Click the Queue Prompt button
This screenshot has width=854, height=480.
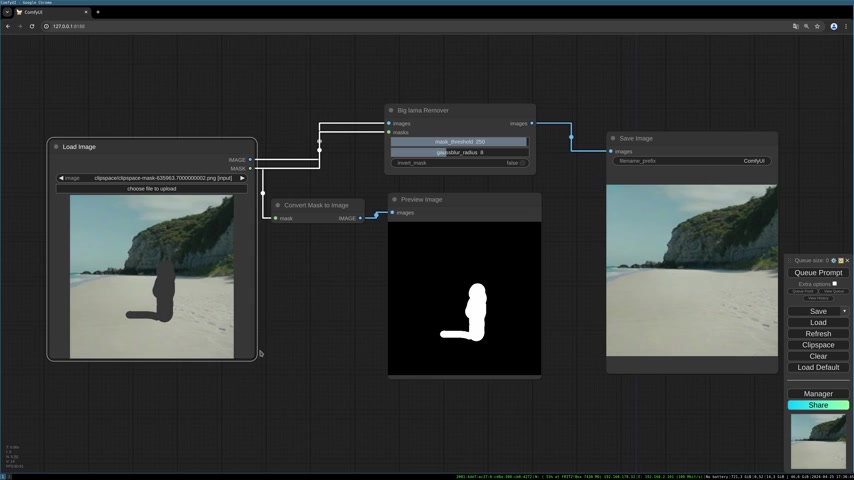[818, 272]
